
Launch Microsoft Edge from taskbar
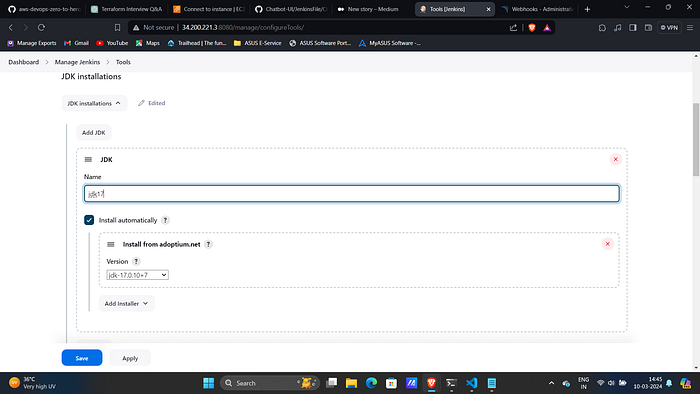pyautogui.click(x=371, y=383)
